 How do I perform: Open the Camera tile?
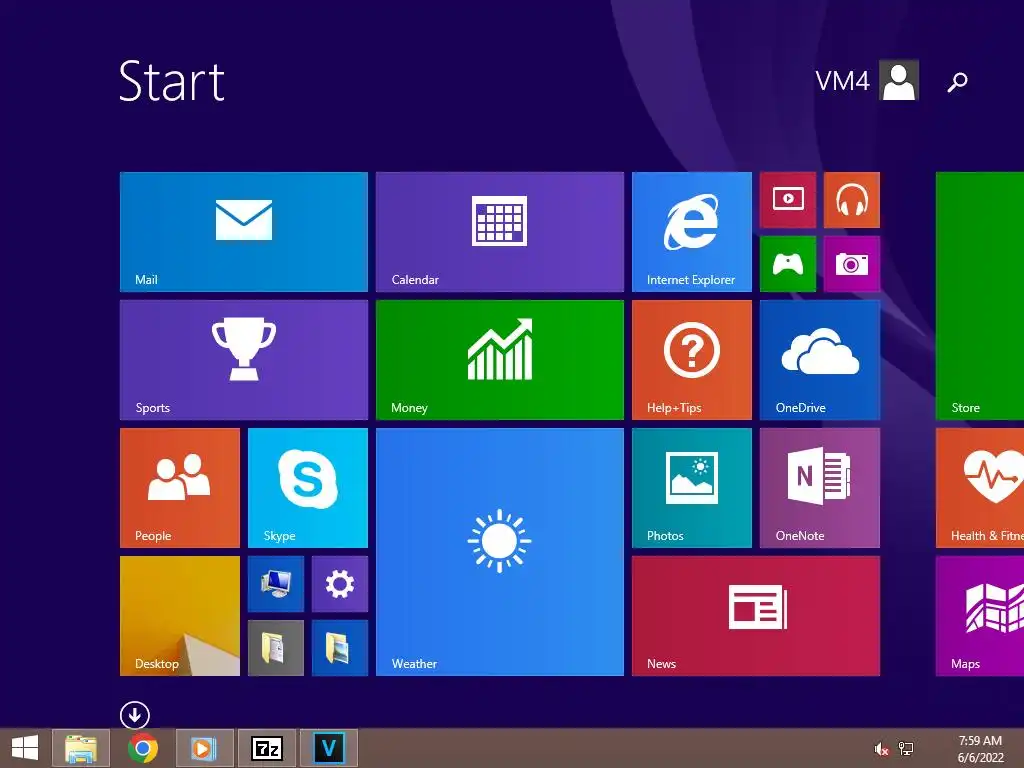852,264
